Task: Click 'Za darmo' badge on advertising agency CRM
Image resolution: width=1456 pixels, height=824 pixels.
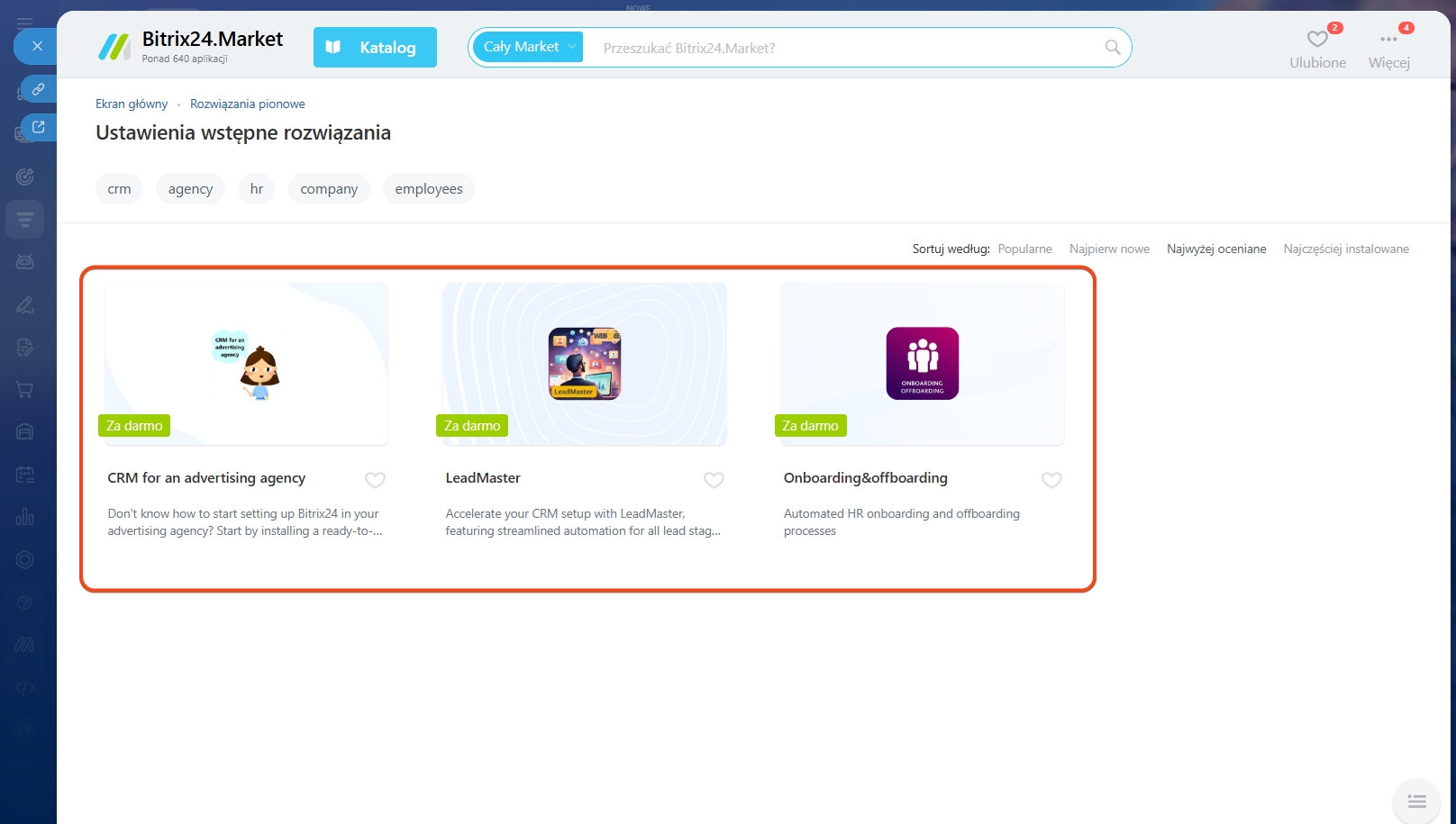Action: 134,426
